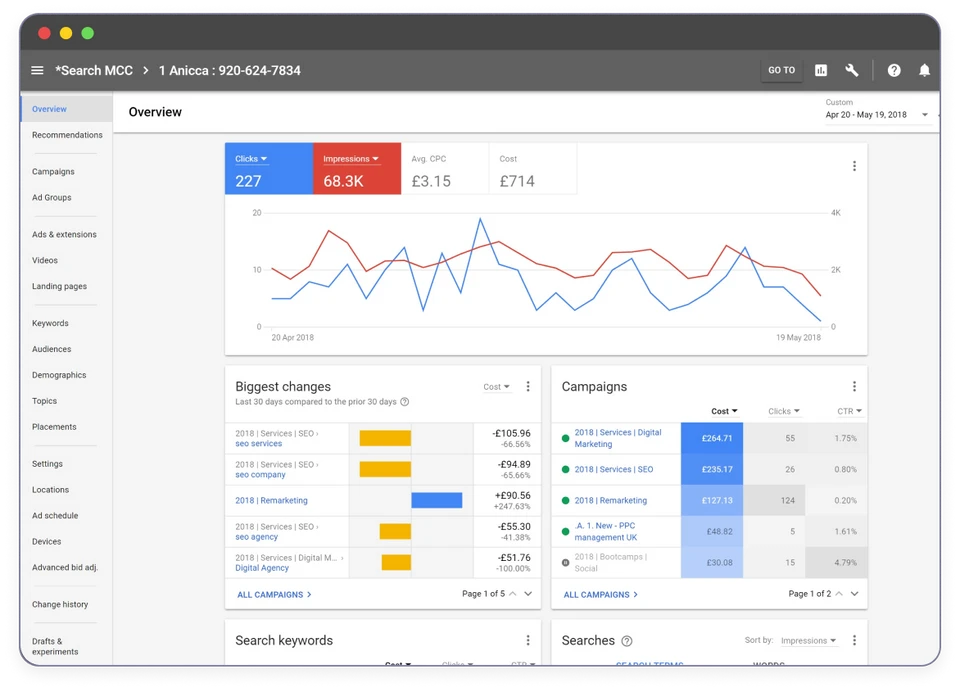Click yellow bar for seo services row
This screenshot has width=960, height=691.
pos(385,438)
